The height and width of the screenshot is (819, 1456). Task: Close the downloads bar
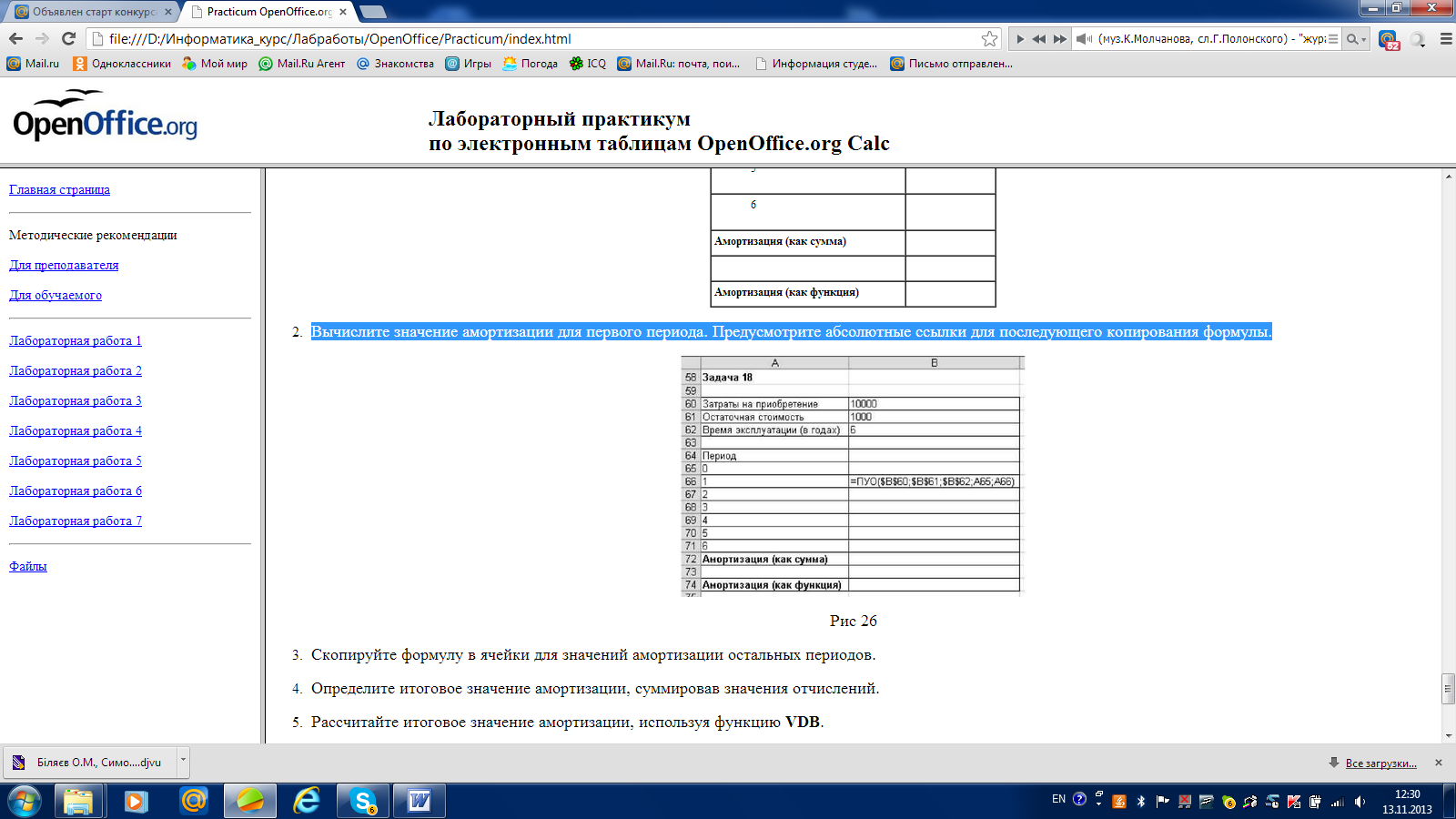(x=1439, y=763)
